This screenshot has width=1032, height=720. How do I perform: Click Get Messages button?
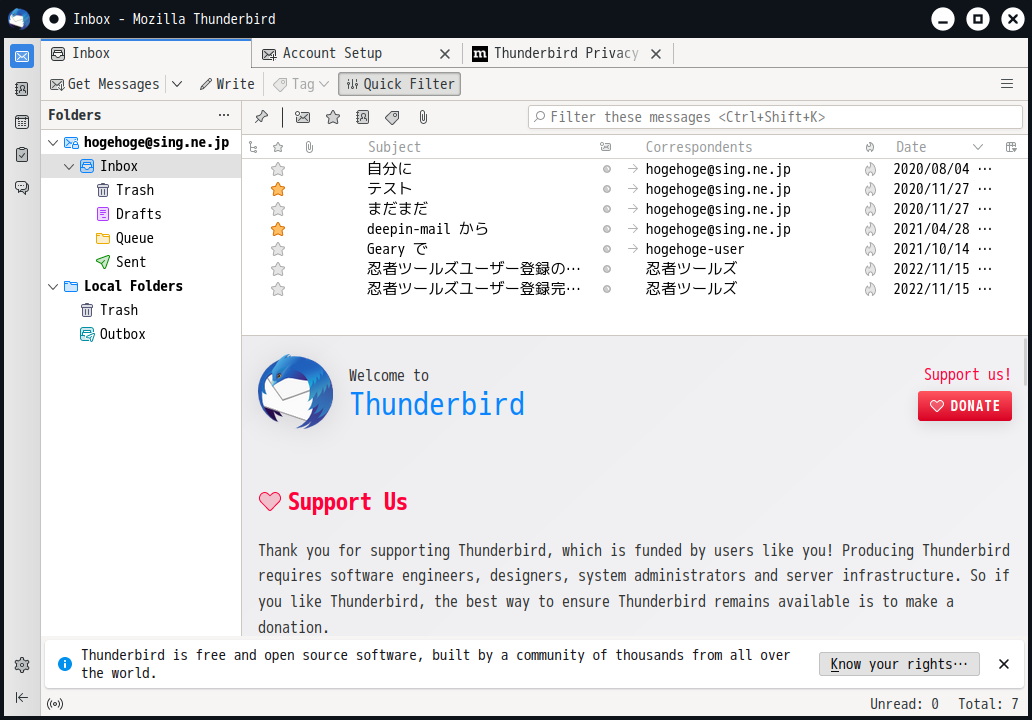(x=105, y=84)
